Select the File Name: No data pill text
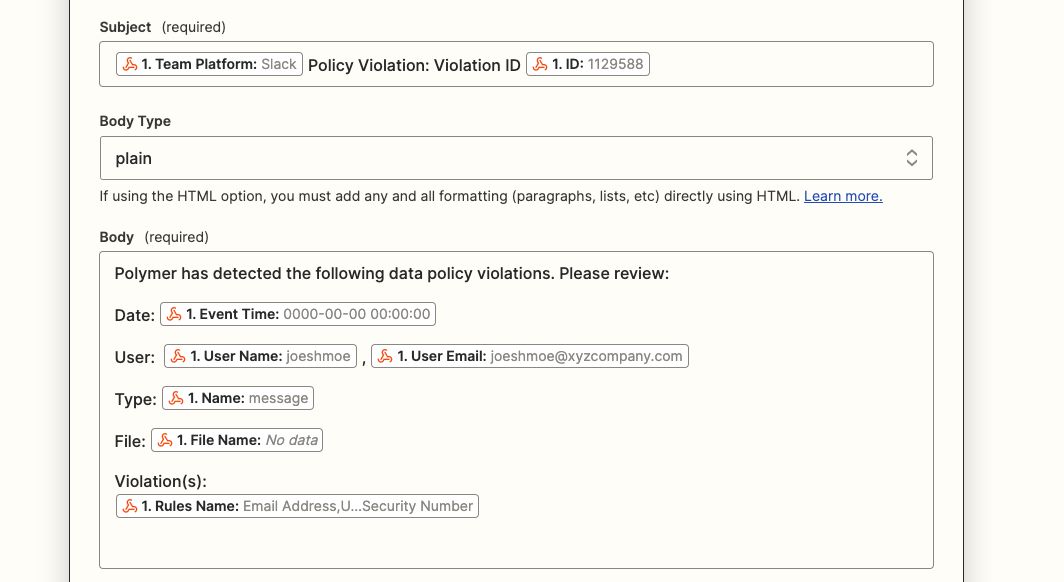Image resolution: width=1064 pixels, height=582 pixels. coord(247,440)
